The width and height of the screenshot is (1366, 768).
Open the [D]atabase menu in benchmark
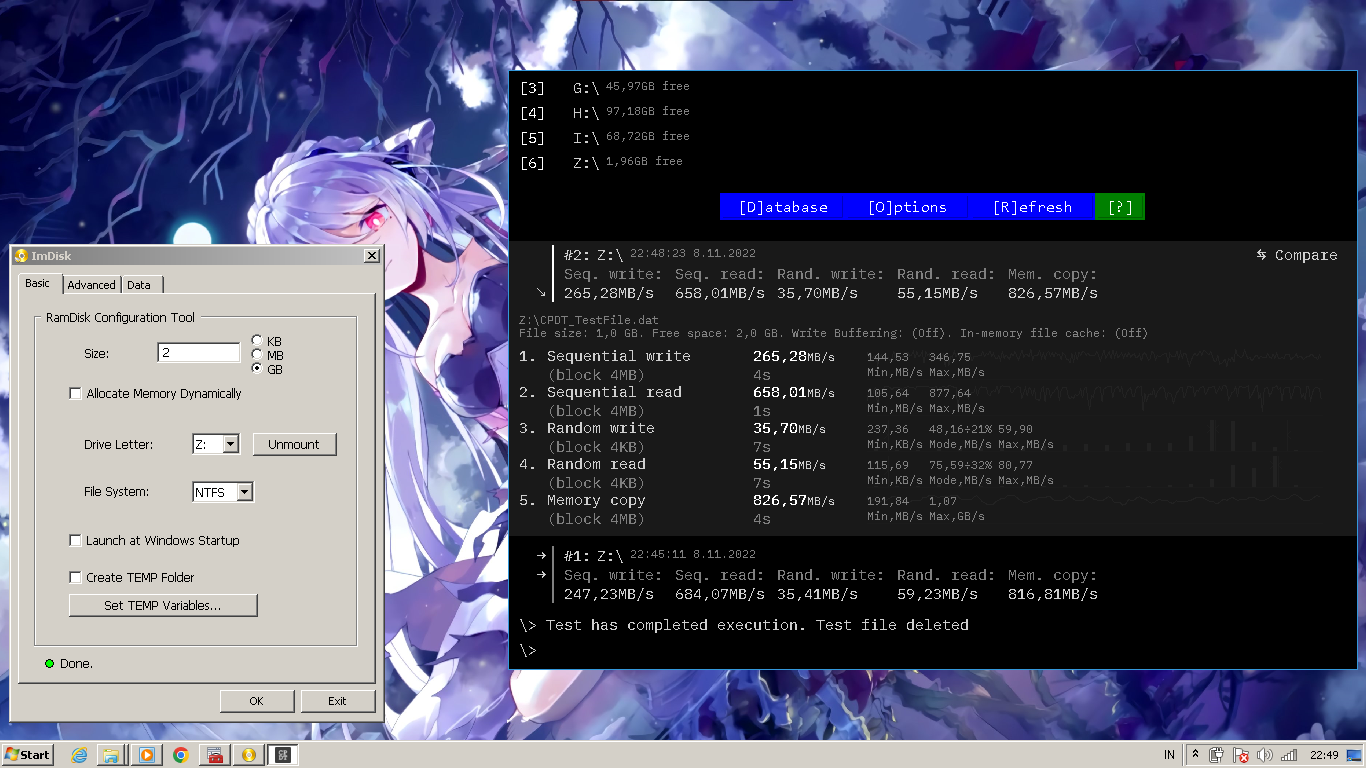783,207
